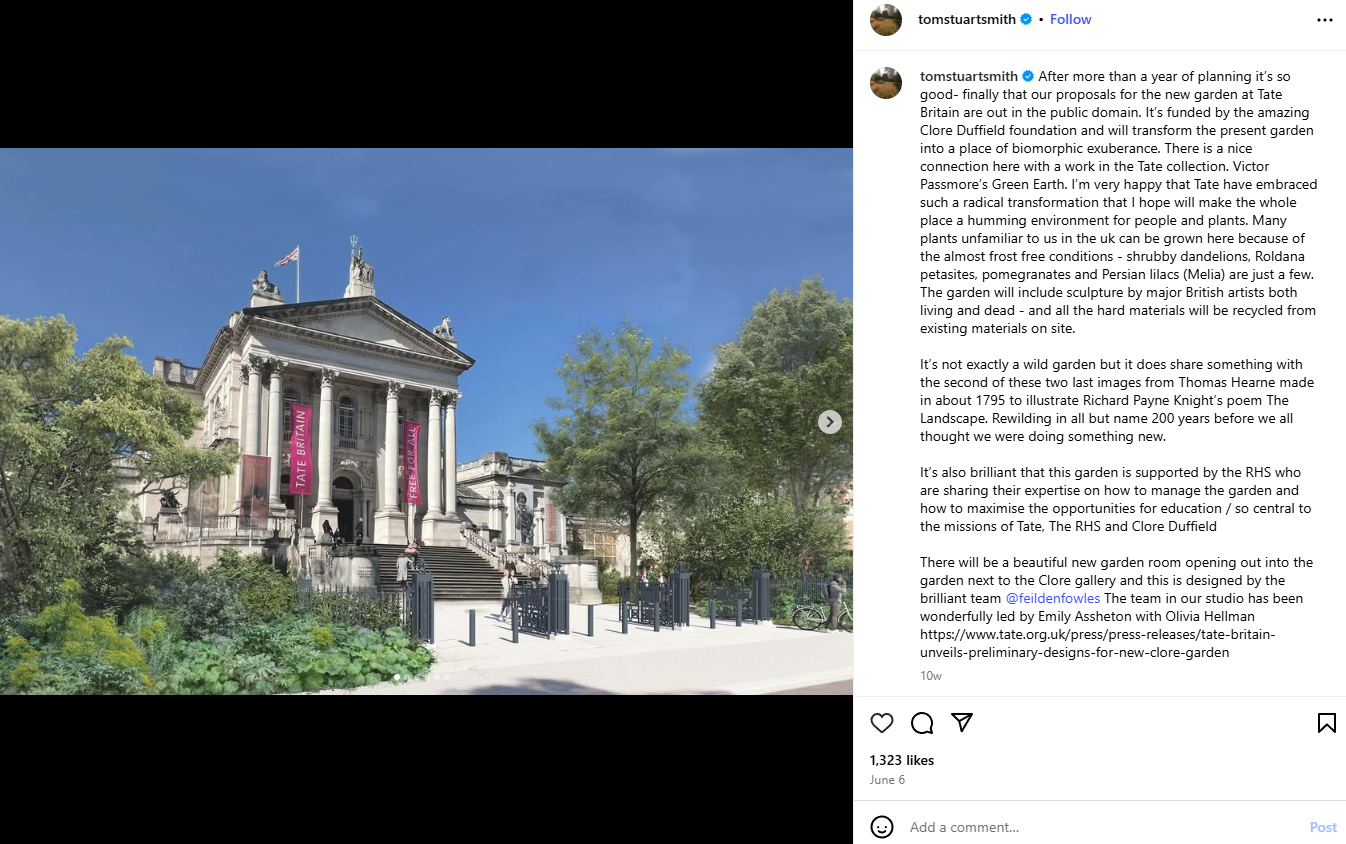
Task: Like the post with the heart icon
Action: (881, 723)
